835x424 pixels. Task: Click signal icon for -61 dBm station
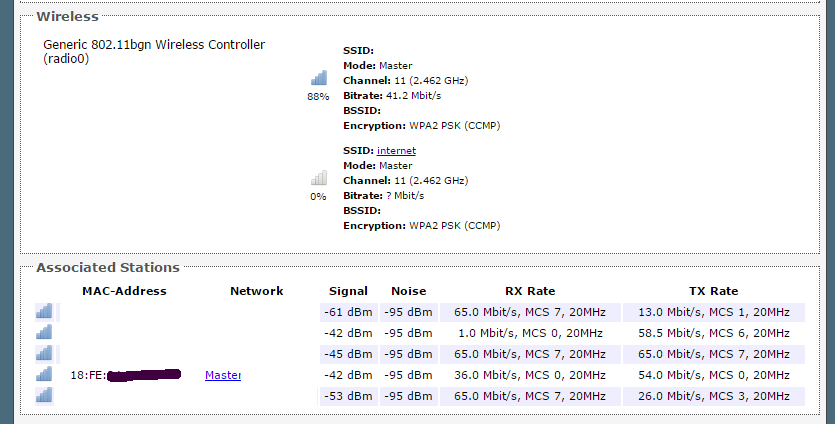point(44,311)
